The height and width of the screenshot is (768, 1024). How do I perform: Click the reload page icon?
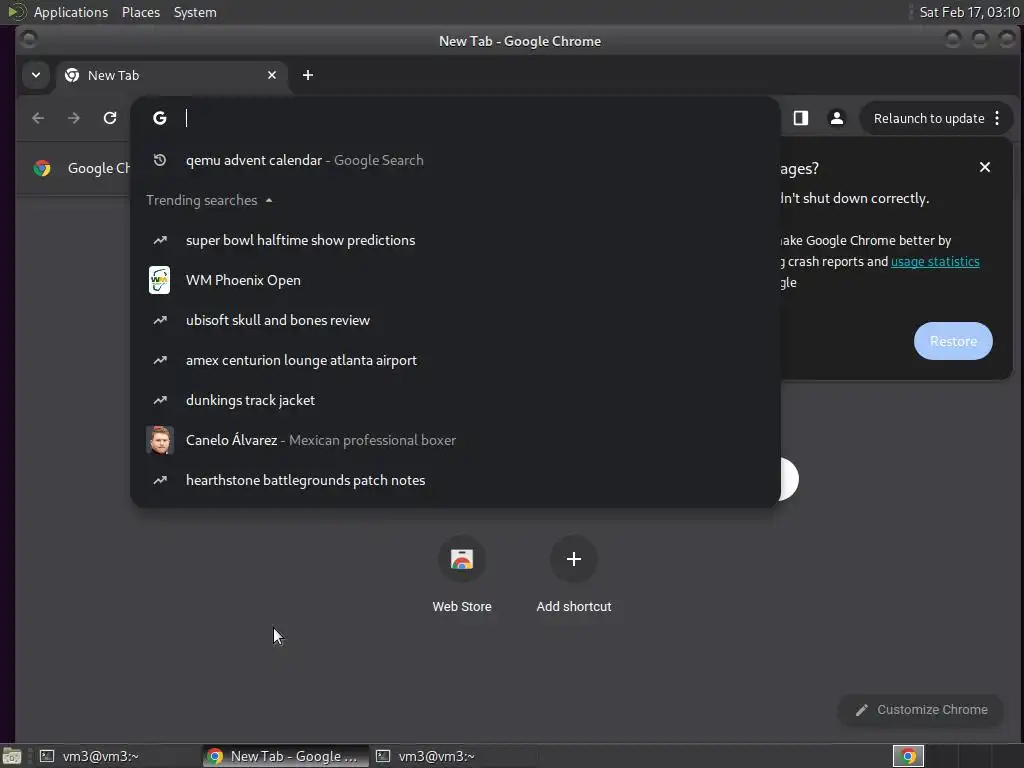click(x=110, y=118)
